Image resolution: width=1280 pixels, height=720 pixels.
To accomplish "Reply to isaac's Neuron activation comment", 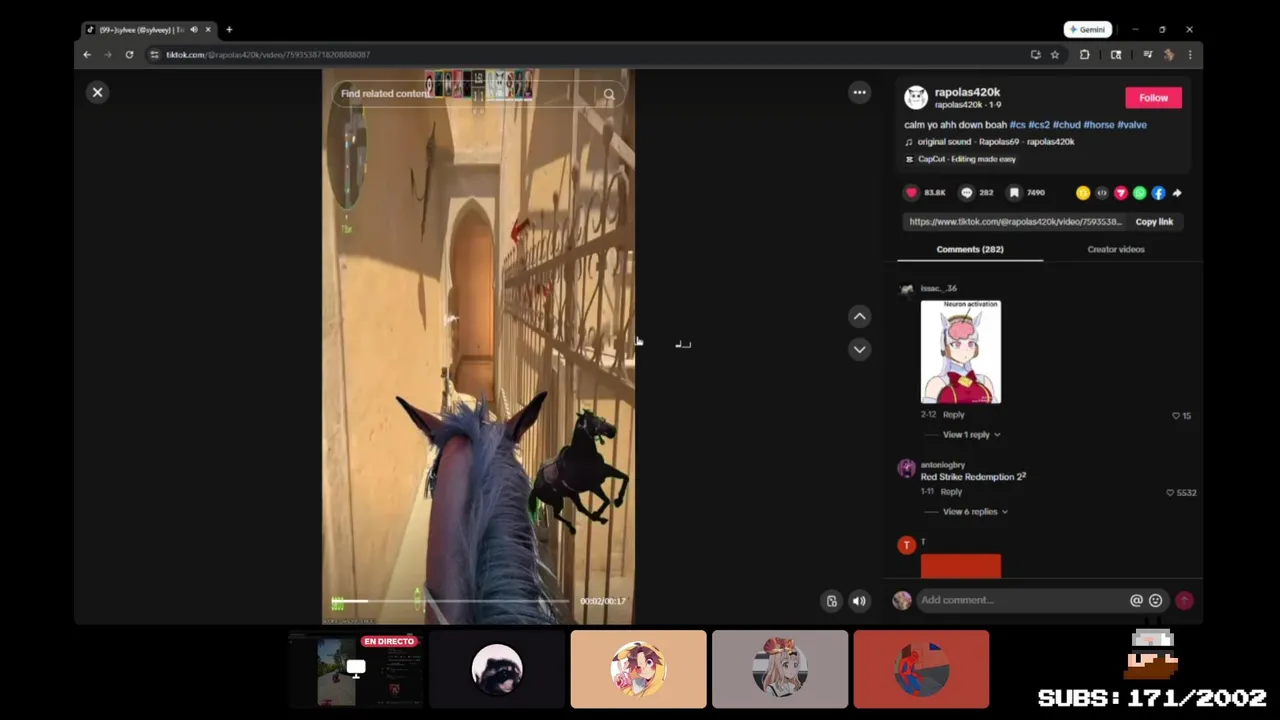I will (954, 415).
